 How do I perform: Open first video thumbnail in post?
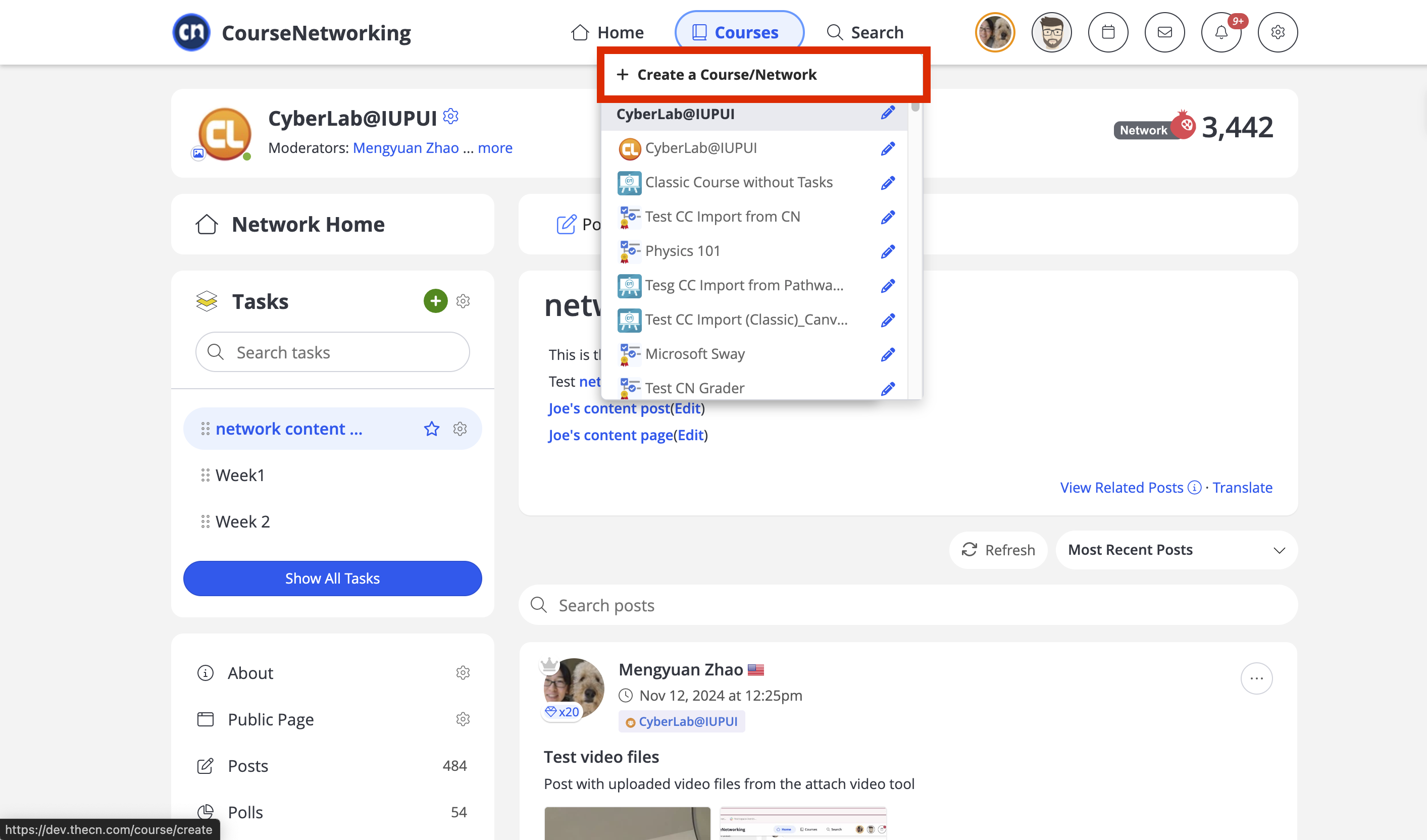[627, 823]
